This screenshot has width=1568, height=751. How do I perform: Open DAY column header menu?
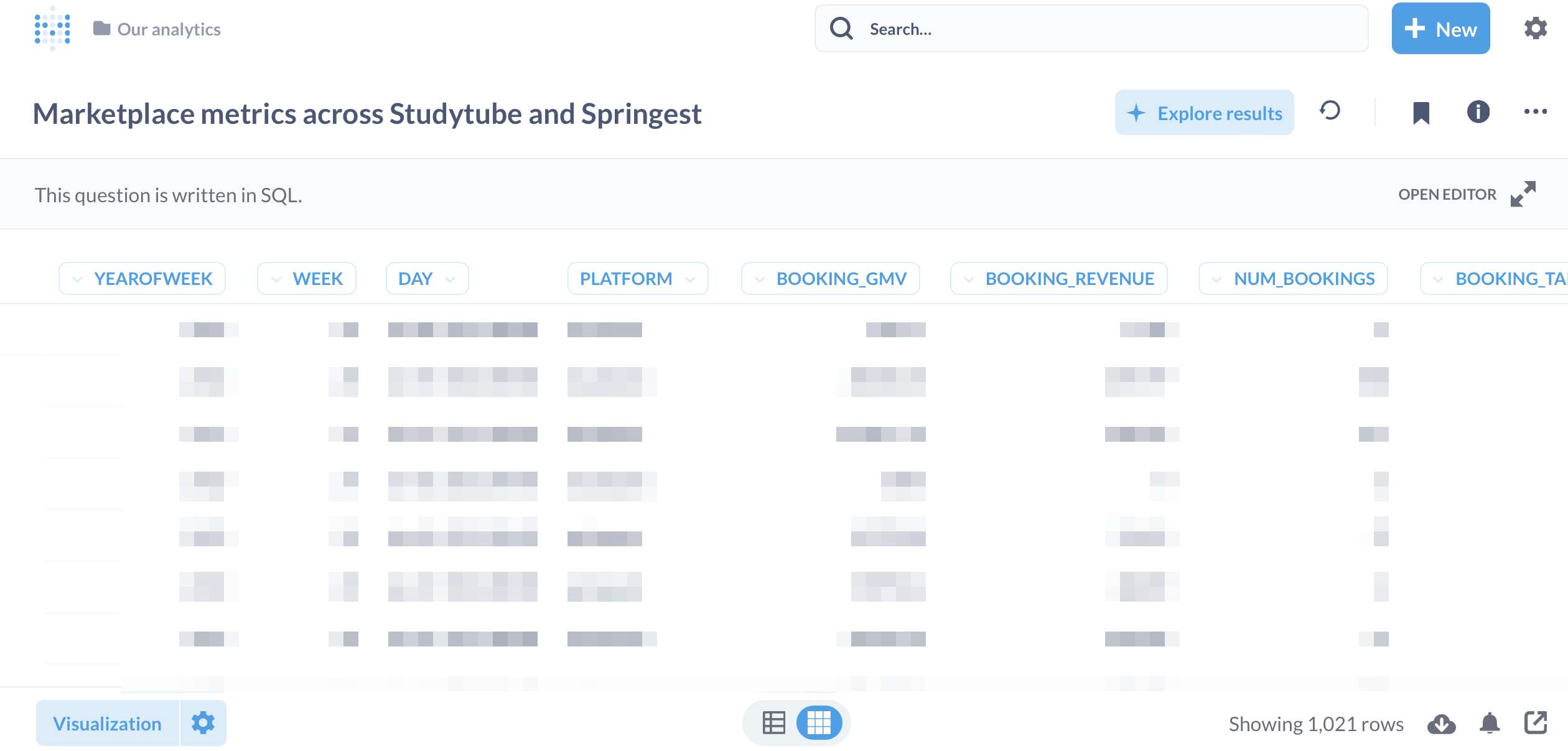[427, 279]
